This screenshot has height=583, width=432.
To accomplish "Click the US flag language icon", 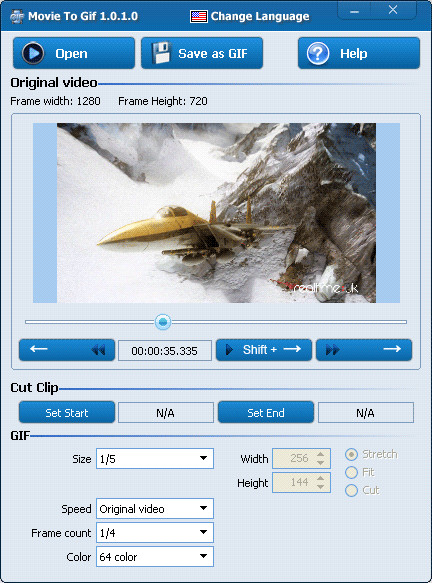I will (x=199, y=16).
